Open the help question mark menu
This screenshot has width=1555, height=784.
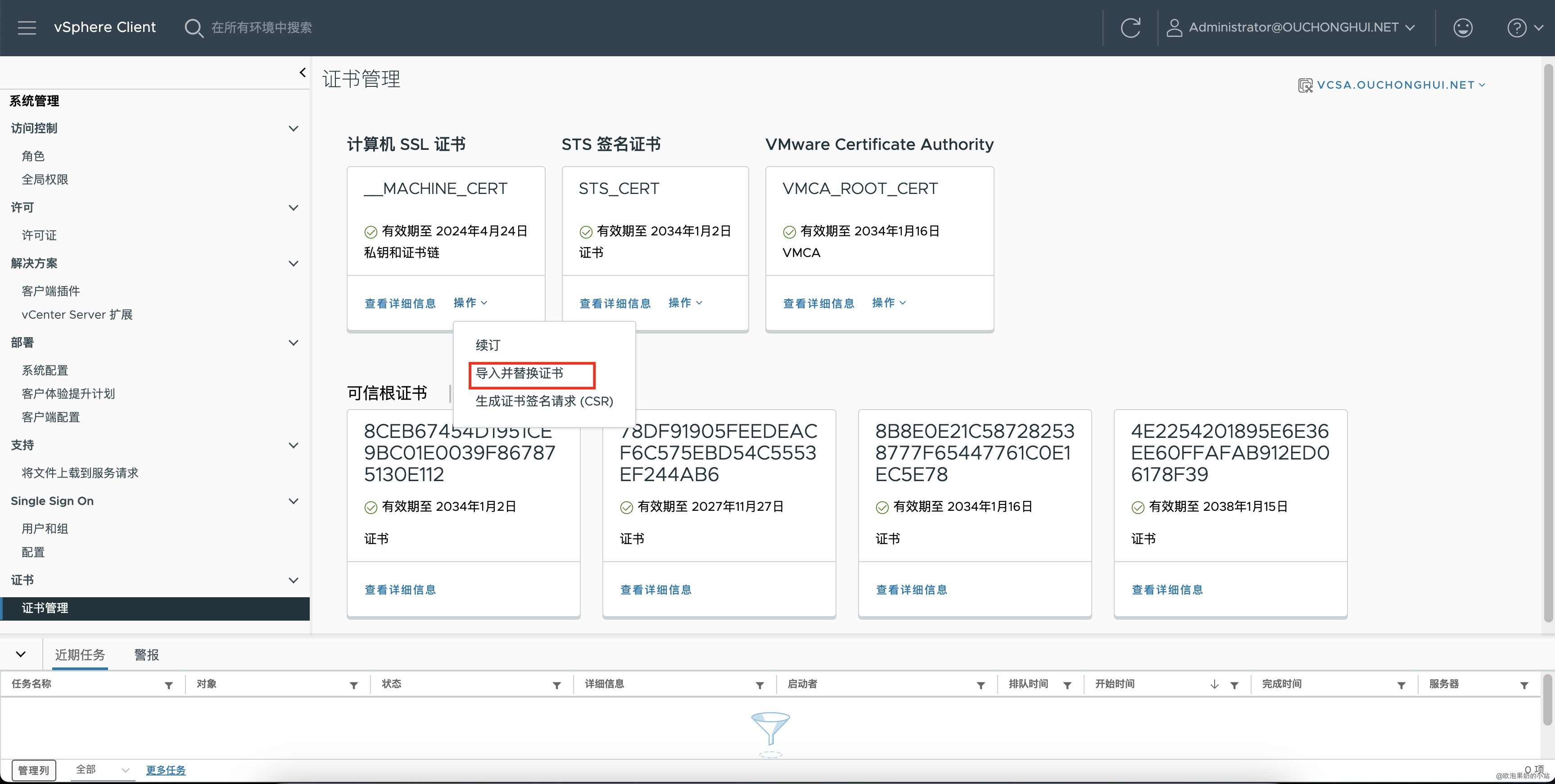[x=1525, y=28]
